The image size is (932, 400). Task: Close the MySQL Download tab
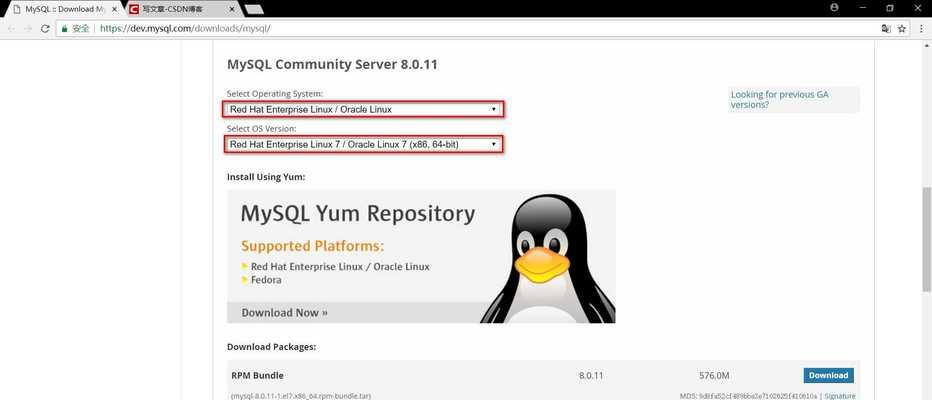pyautogui.click(x=115, y=10)
